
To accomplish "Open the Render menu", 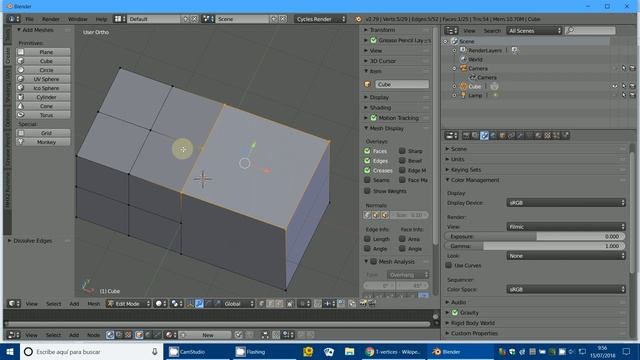I will pyautogui.click(x=51, y=19).
